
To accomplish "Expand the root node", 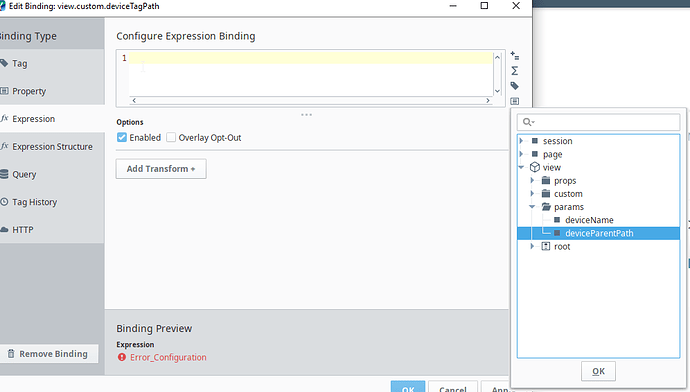I will (x=532, y=246).
